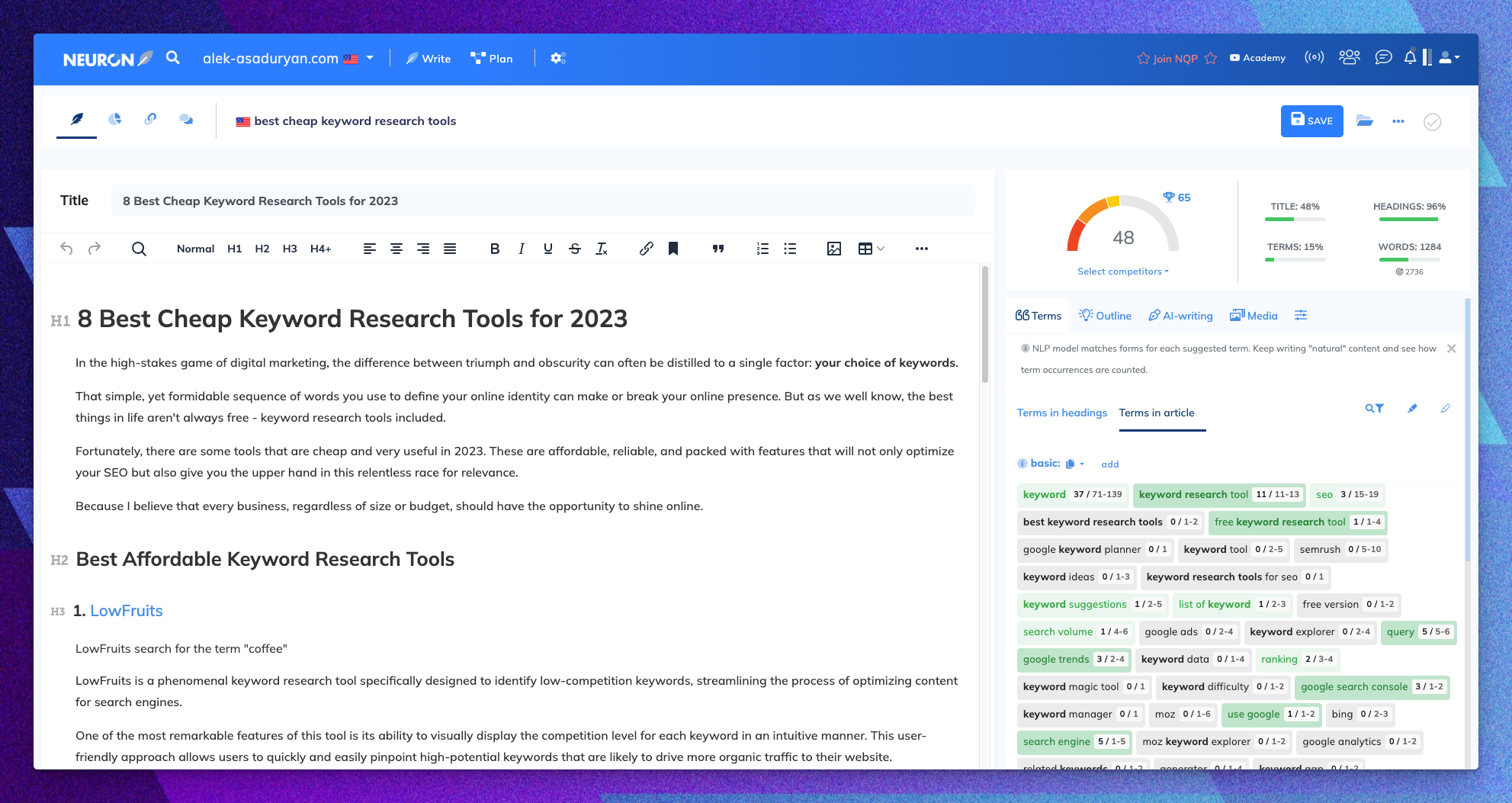Open find in the editor toolbar
Screen dimensions: 1512x803
(139, 249)
